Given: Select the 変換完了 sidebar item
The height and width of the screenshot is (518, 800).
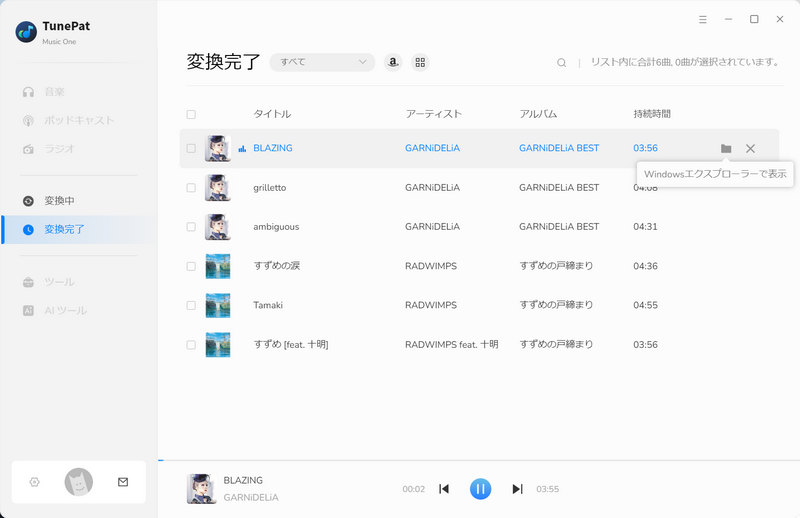Looking at the screenshot, I should 79,230.
